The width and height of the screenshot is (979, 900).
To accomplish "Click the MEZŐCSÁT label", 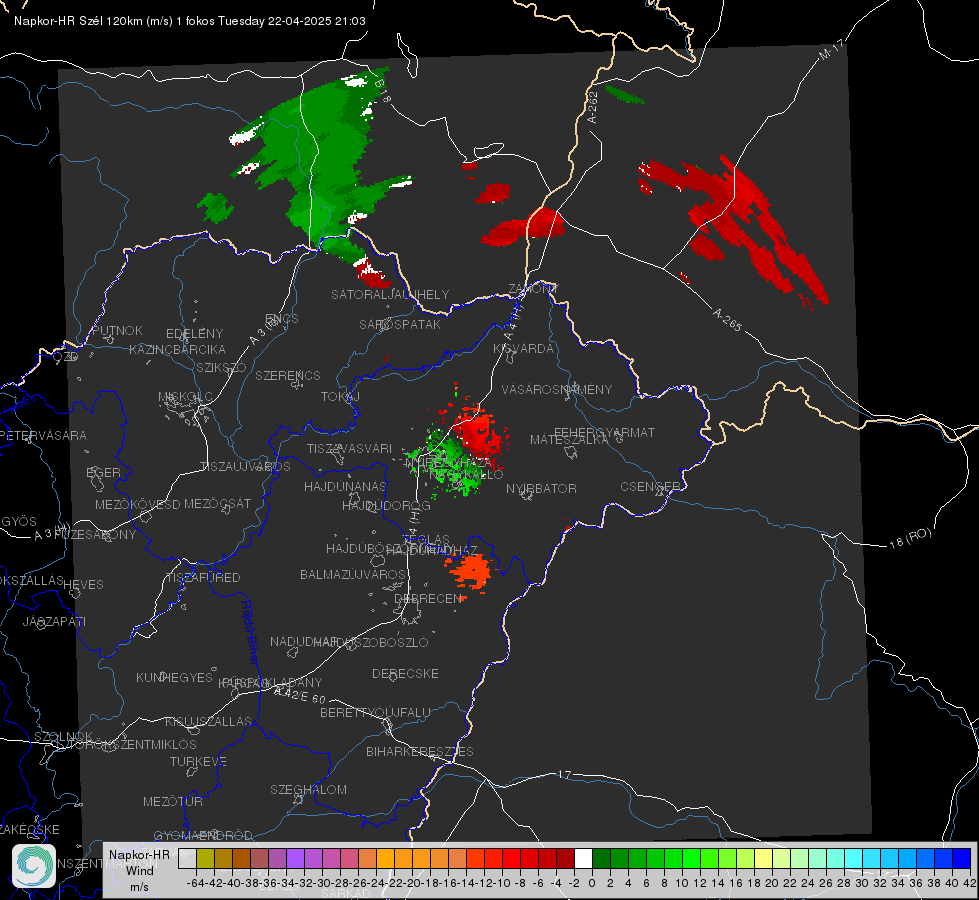I will click(x=217, y=503).
